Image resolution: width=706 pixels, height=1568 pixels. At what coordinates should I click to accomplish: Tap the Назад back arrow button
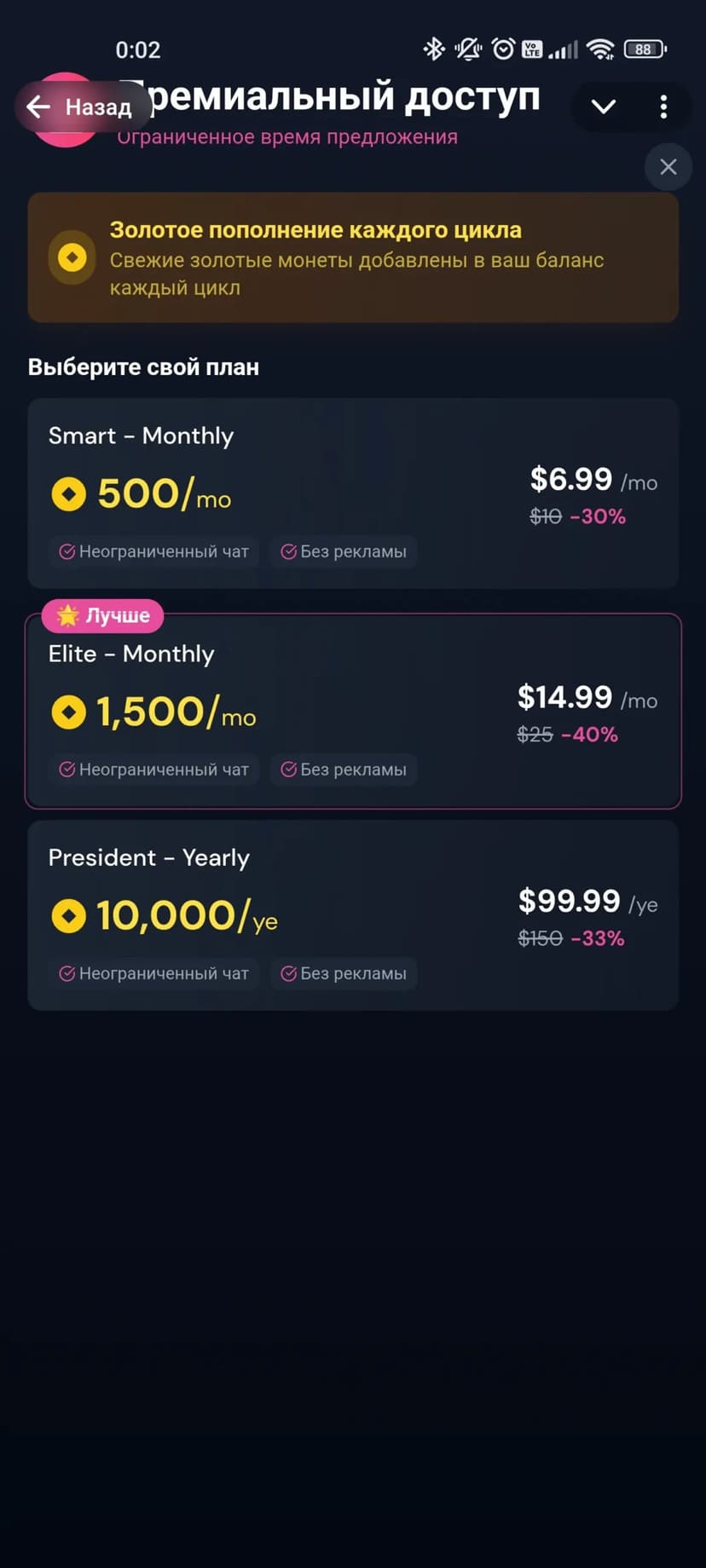(x=78, y=107)
